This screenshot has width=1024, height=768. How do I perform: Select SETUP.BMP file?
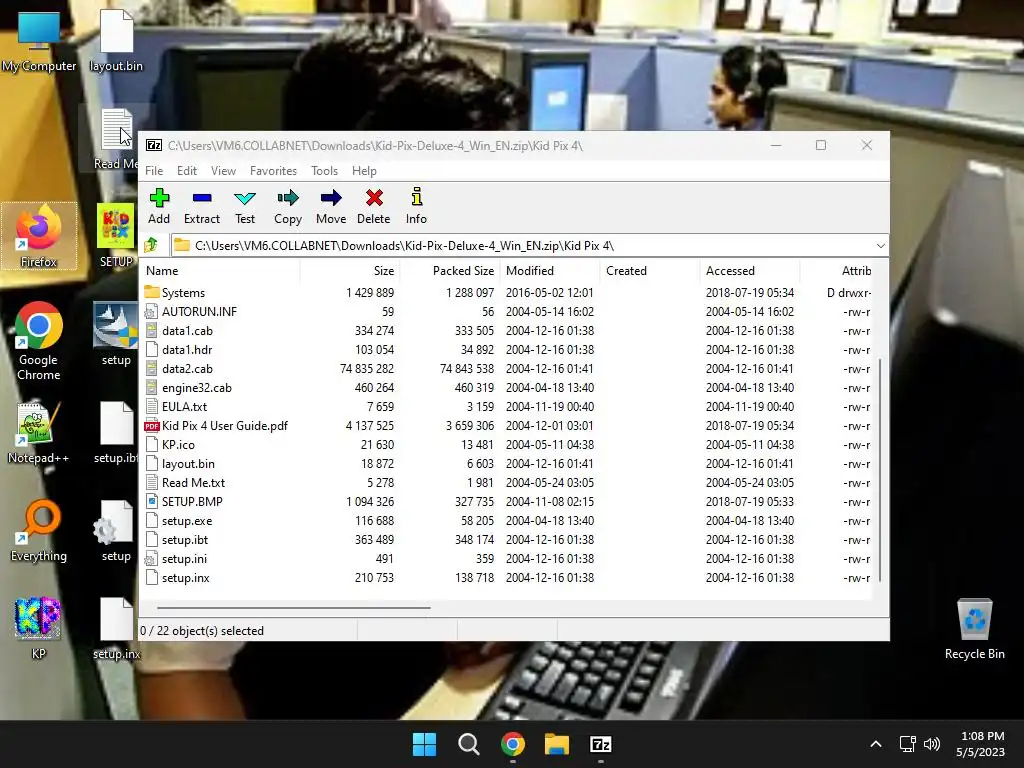pos(507,501)
